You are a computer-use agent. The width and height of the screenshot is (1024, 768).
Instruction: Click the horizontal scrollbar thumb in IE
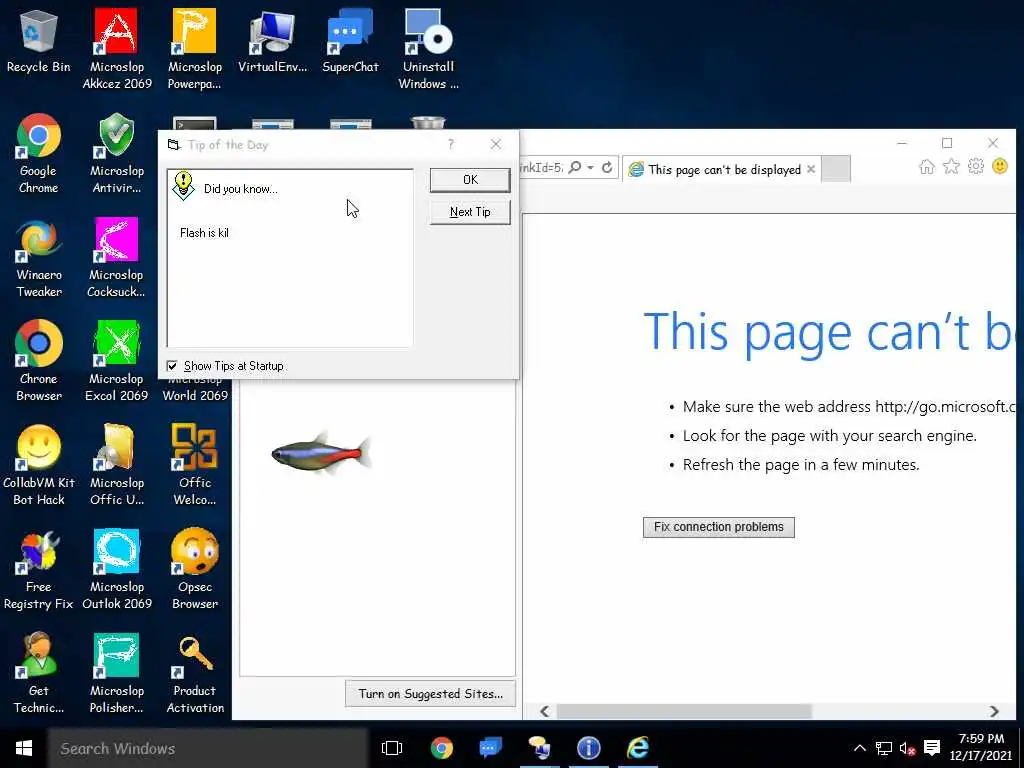684,711
